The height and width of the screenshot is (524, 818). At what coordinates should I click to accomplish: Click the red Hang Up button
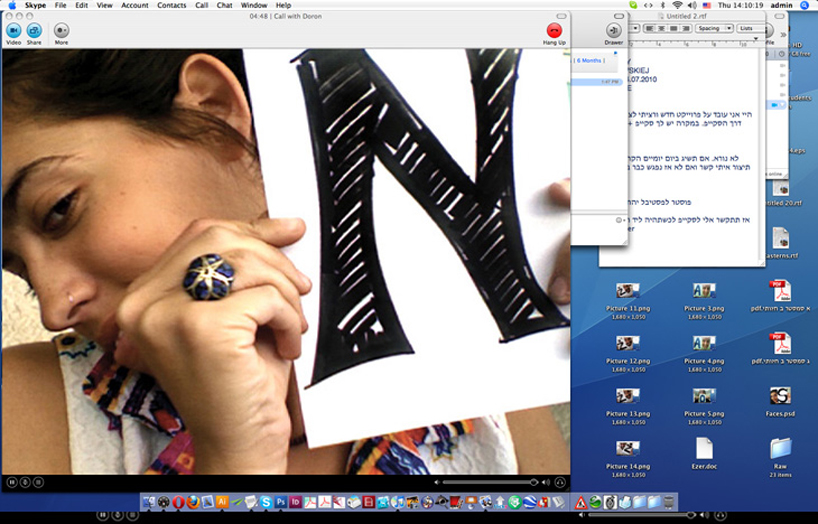click(x=554, y=31)
